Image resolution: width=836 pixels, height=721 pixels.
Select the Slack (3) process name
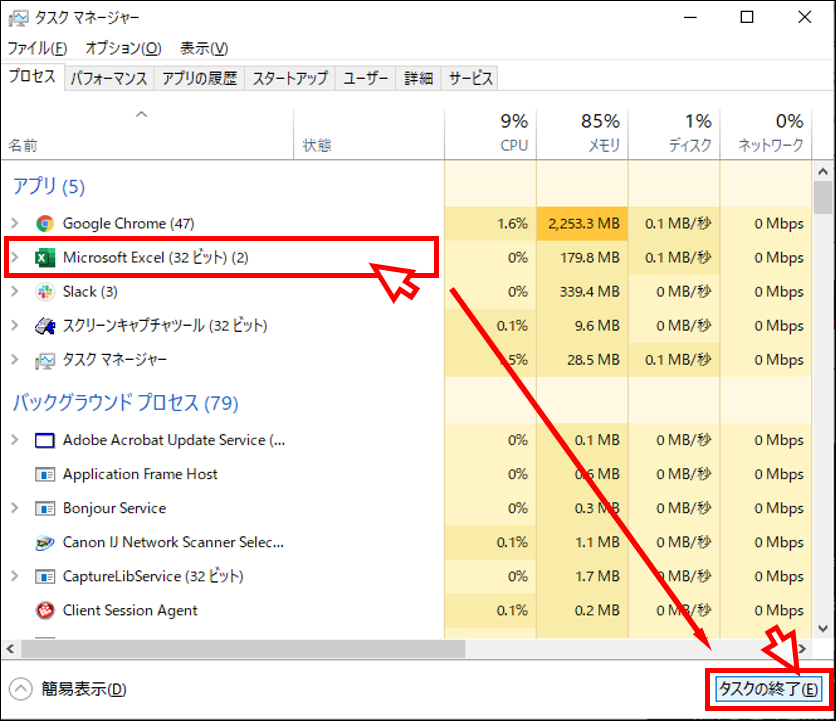[90, 292]
